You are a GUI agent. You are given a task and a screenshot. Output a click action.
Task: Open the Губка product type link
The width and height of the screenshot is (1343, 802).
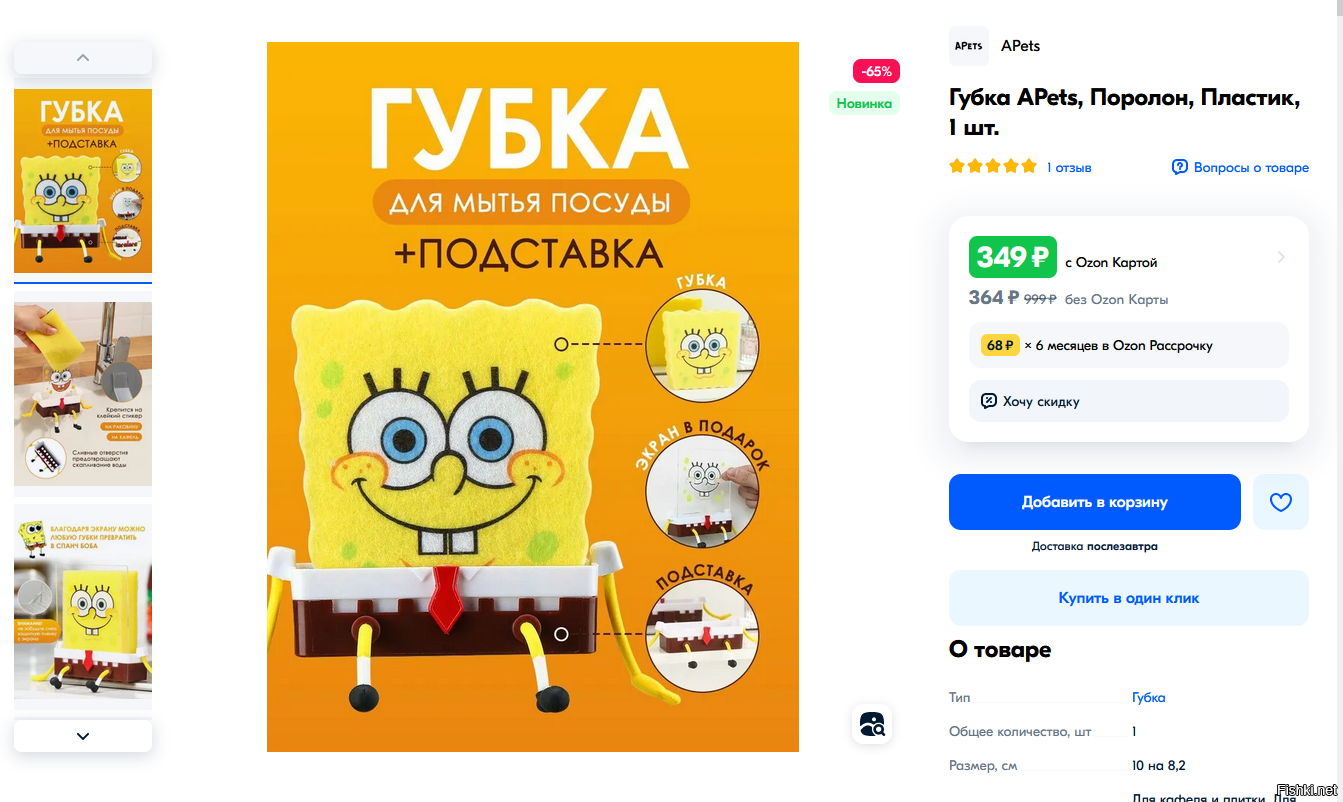1148,697
